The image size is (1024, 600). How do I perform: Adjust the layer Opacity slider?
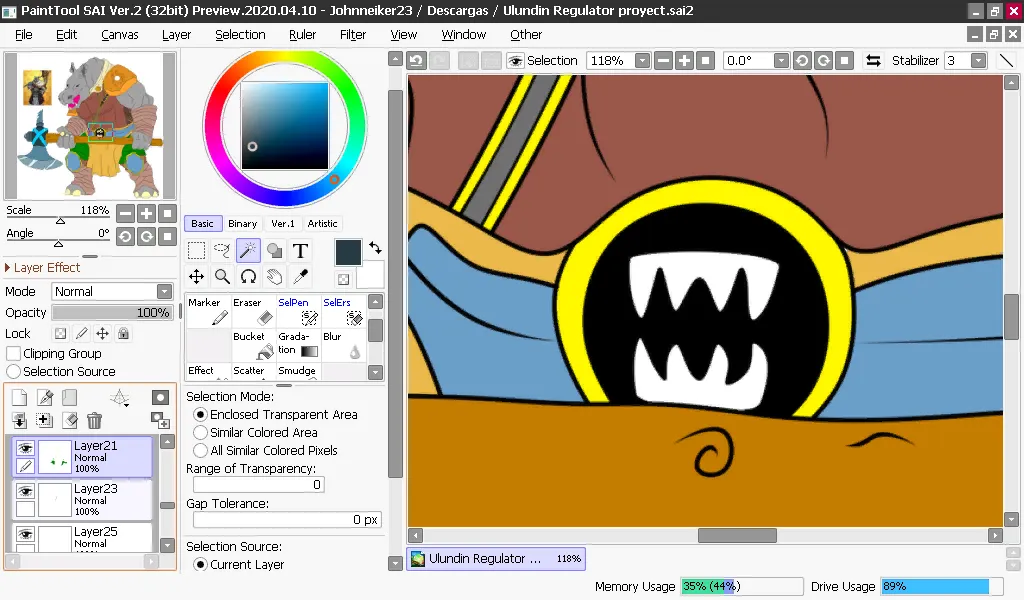112,313
